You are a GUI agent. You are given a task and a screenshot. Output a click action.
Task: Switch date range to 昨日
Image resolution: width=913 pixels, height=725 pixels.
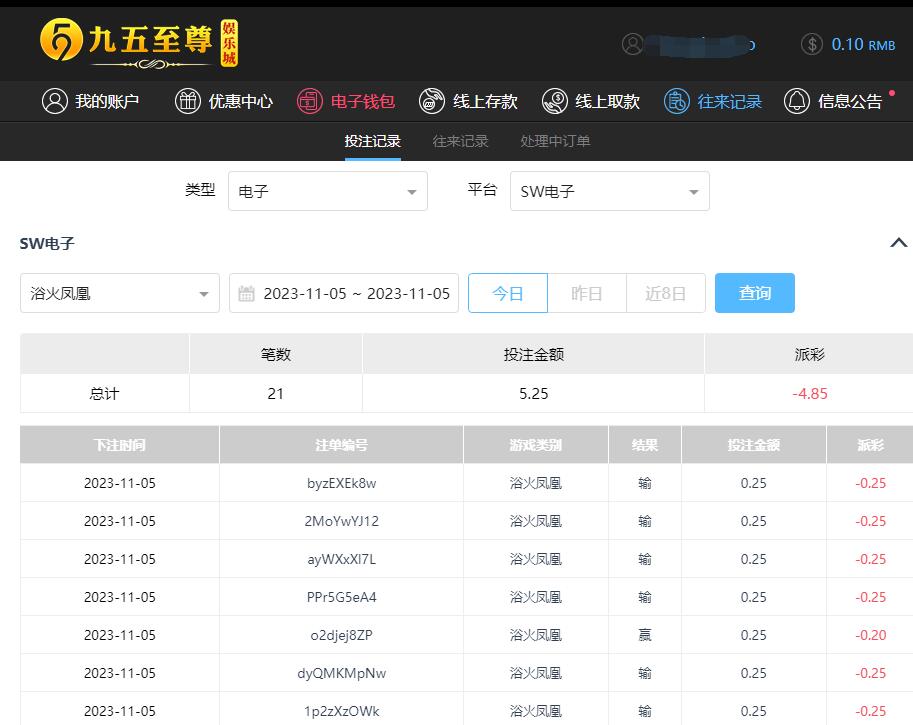587,293
